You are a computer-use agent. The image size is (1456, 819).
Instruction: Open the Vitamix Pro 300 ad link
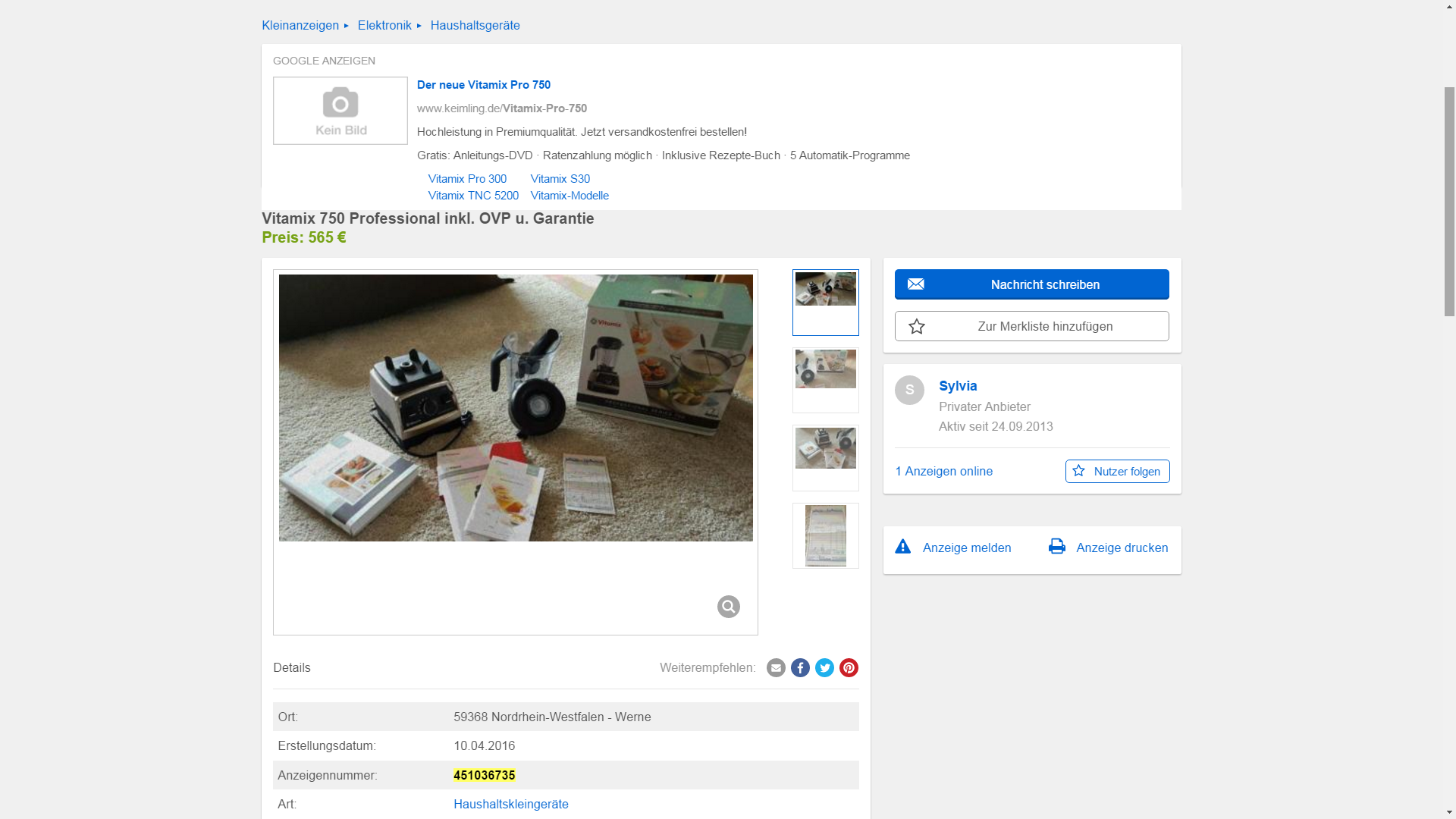click(x=467, y=179)
